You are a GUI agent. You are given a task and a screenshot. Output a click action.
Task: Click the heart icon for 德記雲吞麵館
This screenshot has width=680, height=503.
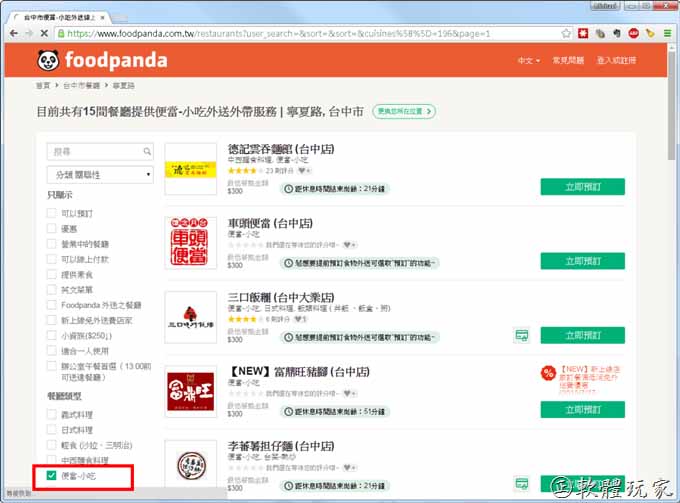coord(304,170)
